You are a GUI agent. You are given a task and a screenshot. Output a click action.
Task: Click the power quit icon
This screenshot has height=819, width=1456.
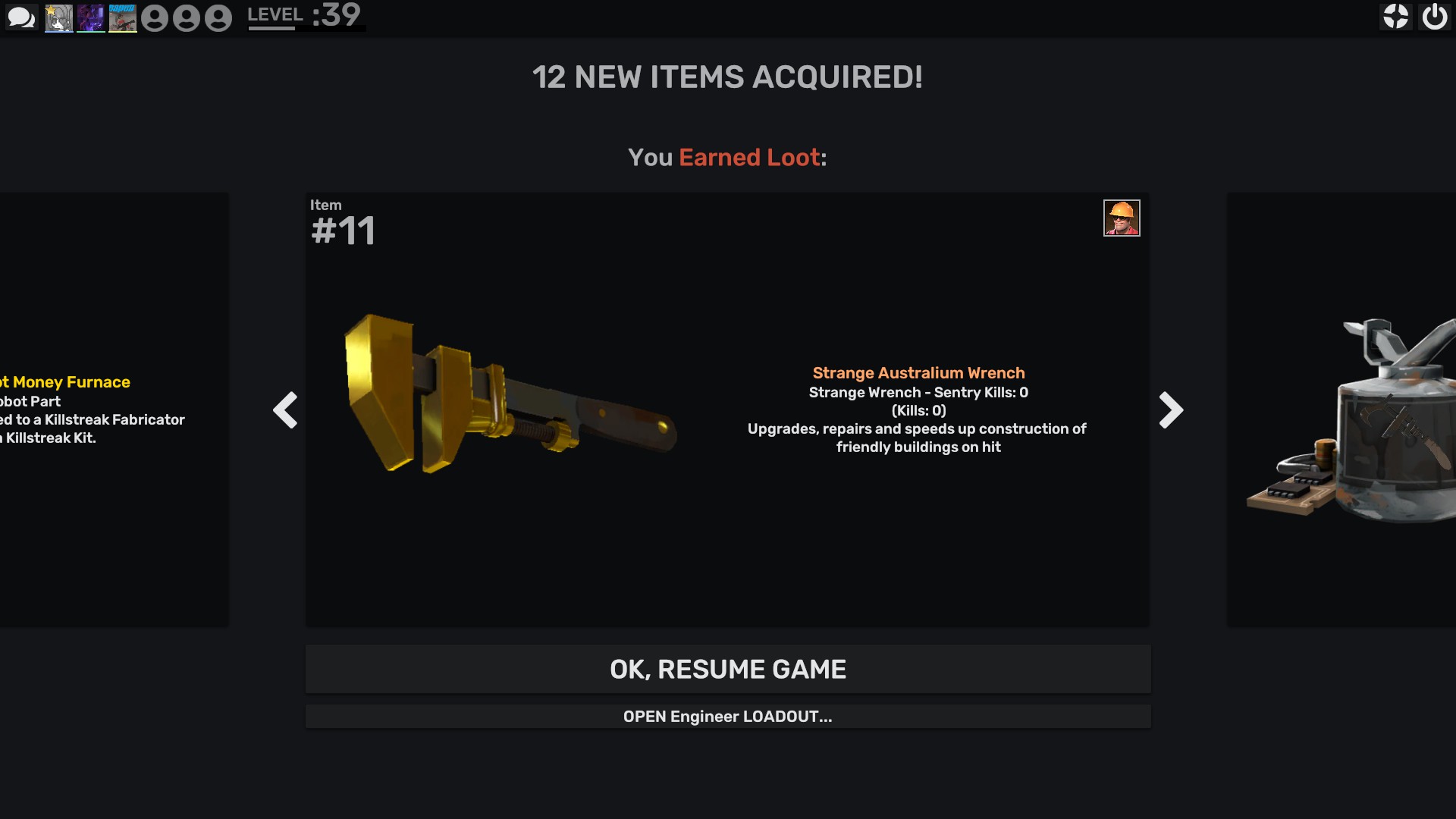[x=1435, y=17]
